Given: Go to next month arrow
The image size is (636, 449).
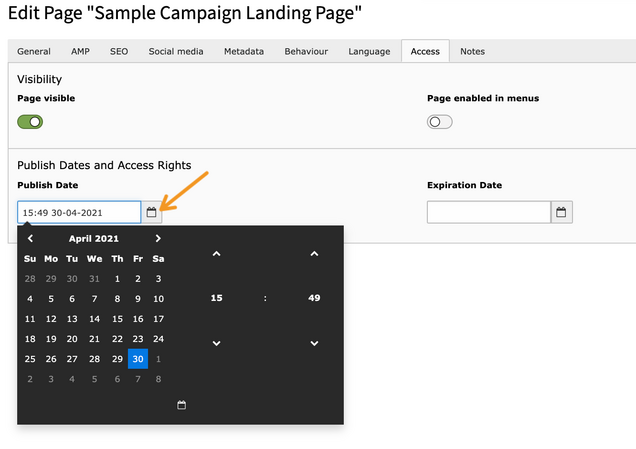Looking at the screenshot, I should pyautogui.click(x=158, y=238).
